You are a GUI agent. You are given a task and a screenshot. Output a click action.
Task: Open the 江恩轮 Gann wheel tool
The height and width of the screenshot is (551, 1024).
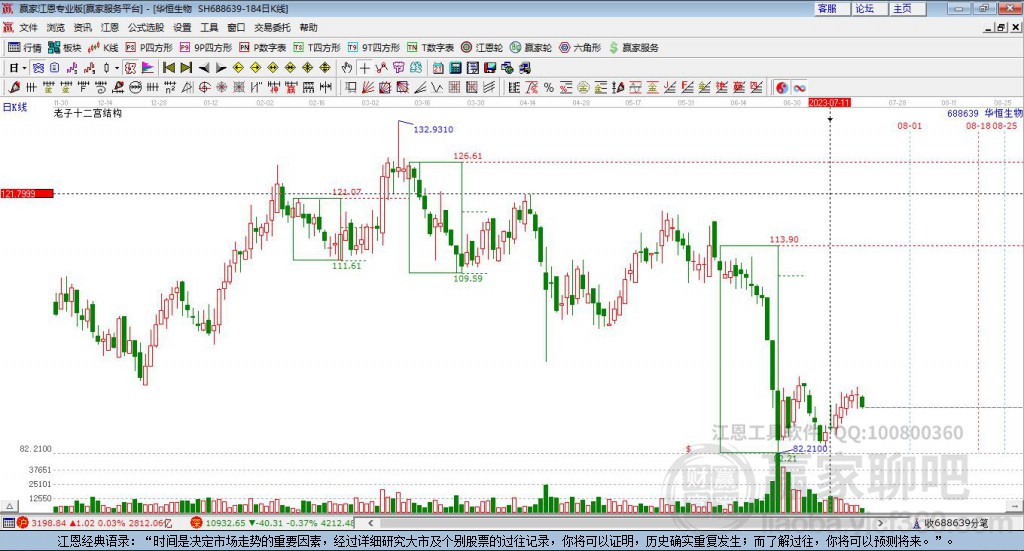482,48
